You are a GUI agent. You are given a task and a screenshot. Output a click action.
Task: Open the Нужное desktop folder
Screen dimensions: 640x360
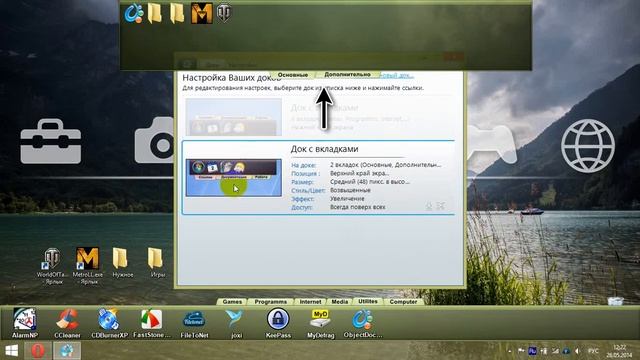tap(122, 262)
